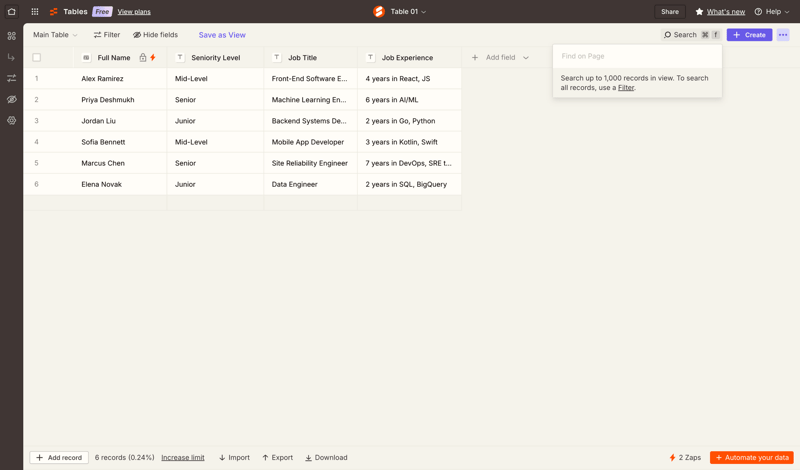Open the Filter options
Screen dimensions: 800x470
[x=107, y=35]
